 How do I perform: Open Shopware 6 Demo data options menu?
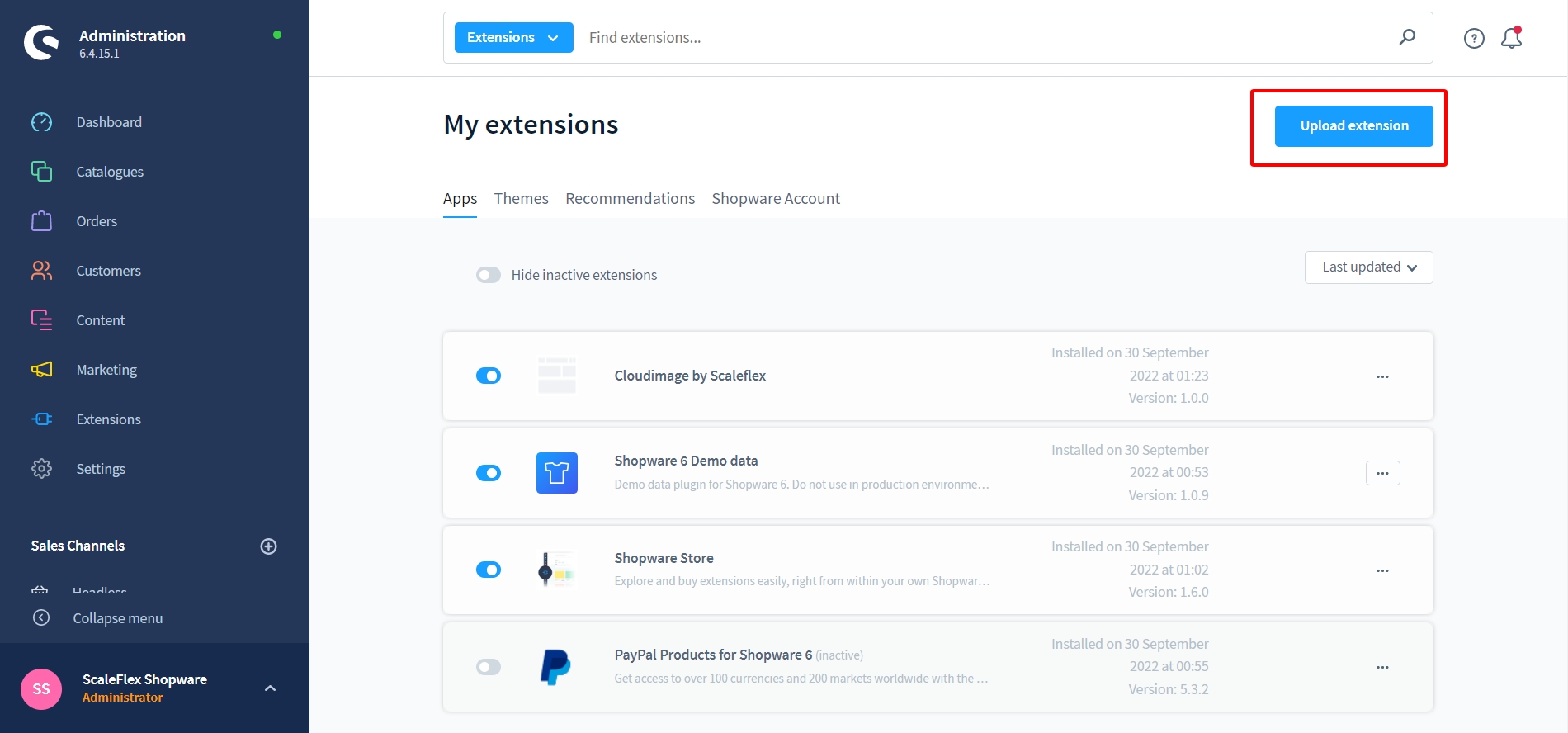click(x=1382, y=473)
